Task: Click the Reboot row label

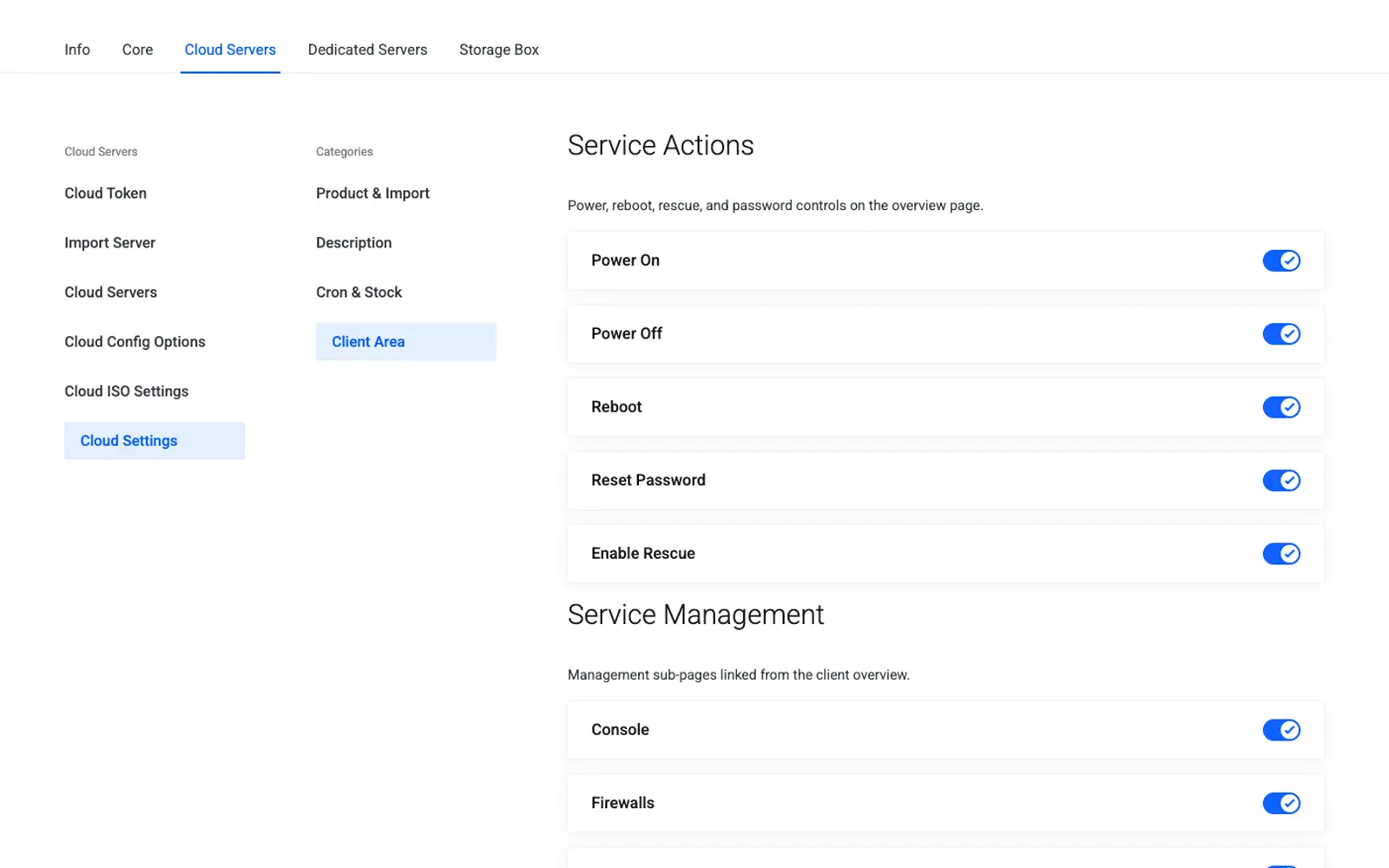Action: [x=616, y=407]
